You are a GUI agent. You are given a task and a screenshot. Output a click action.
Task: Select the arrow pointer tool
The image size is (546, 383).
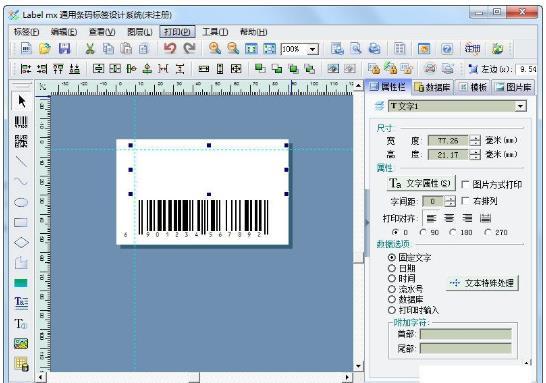22,101
